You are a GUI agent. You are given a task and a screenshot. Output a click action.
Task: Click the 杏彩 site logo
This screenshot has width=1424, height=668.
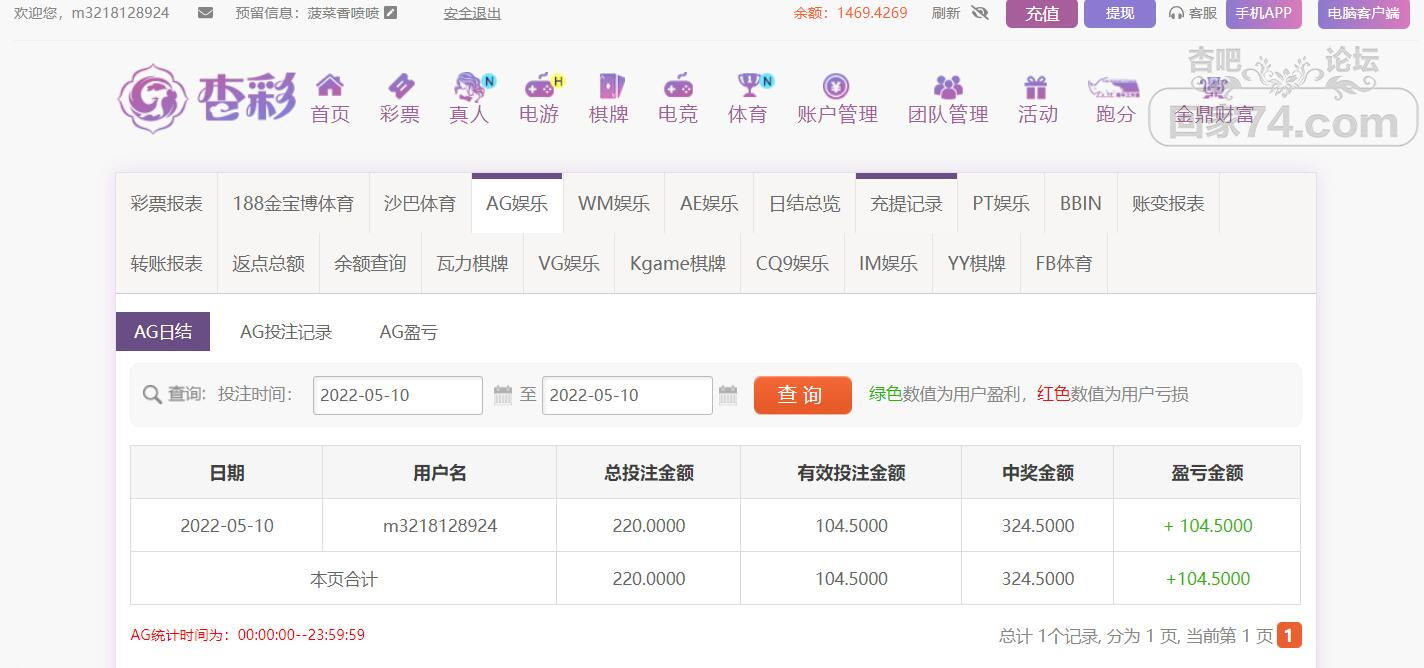coord(207,99)
